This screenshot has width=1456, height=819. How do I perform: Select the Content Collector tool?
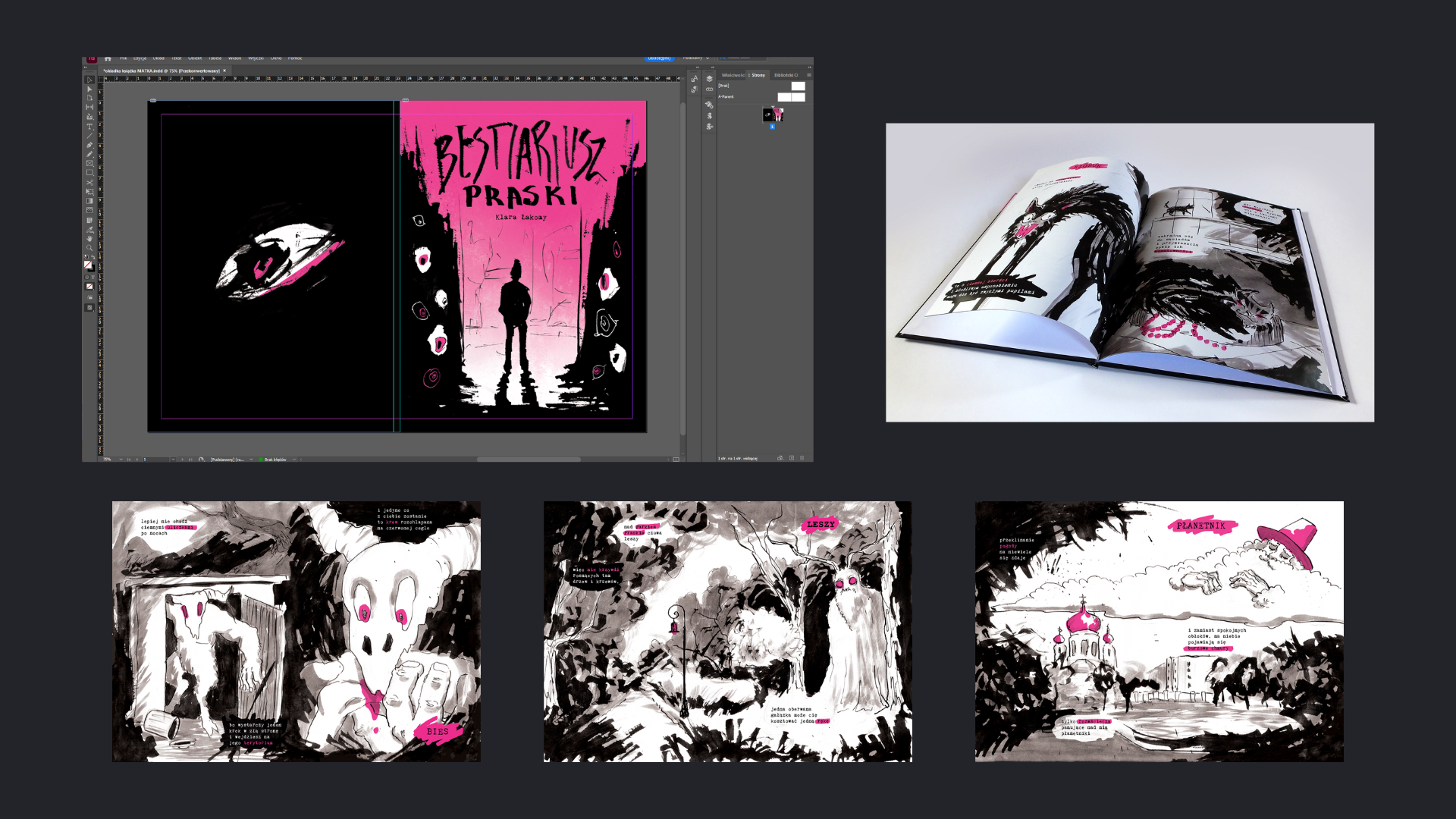[x=89, y=117]
